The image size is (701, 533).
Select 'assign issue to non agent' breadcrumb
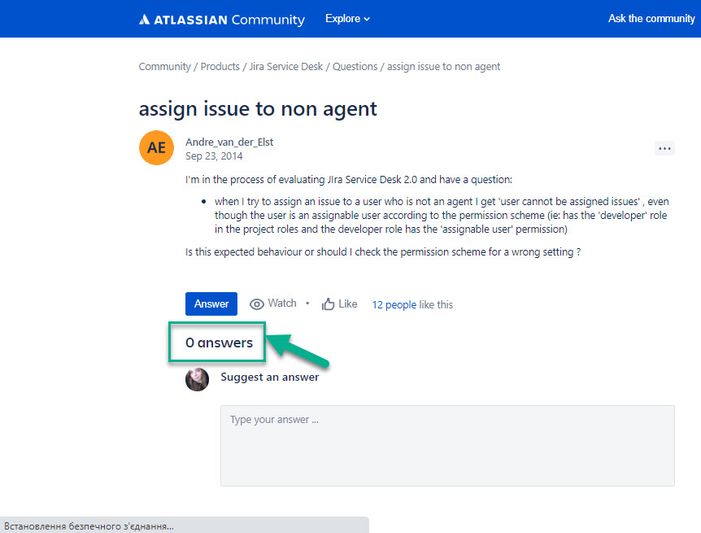pos(443,67)
